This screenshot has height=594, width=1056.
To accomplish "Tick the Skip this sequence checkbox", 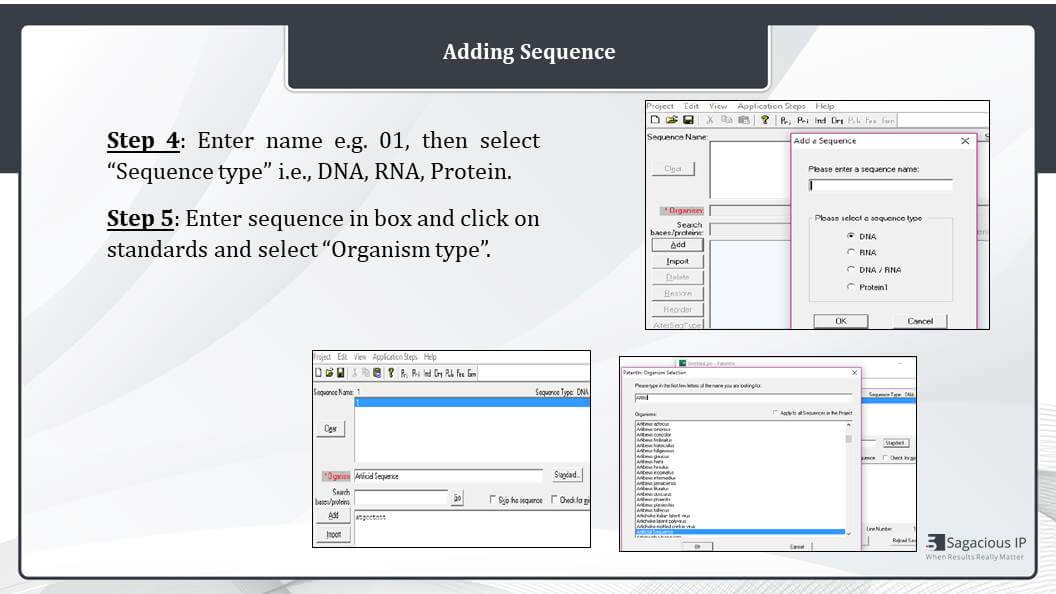I will pyautogui.click(x=492, y=500).
